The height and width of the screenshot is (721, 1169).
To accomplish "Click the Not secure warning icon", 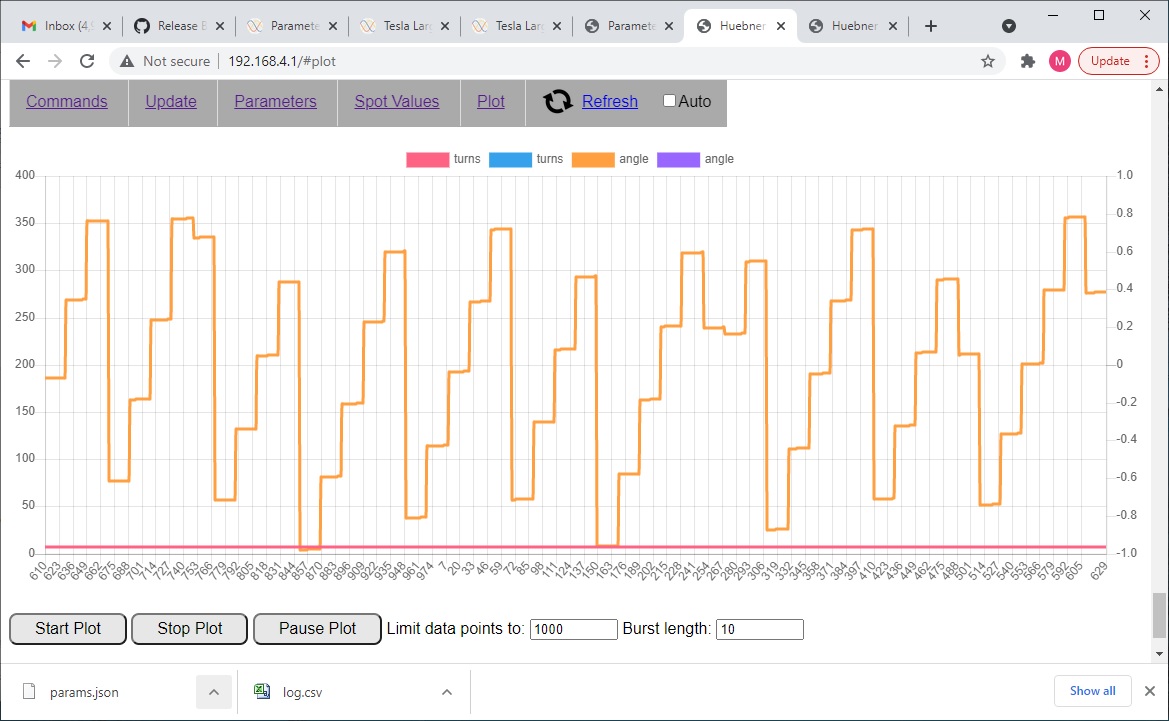I will (x=127, y=61).
